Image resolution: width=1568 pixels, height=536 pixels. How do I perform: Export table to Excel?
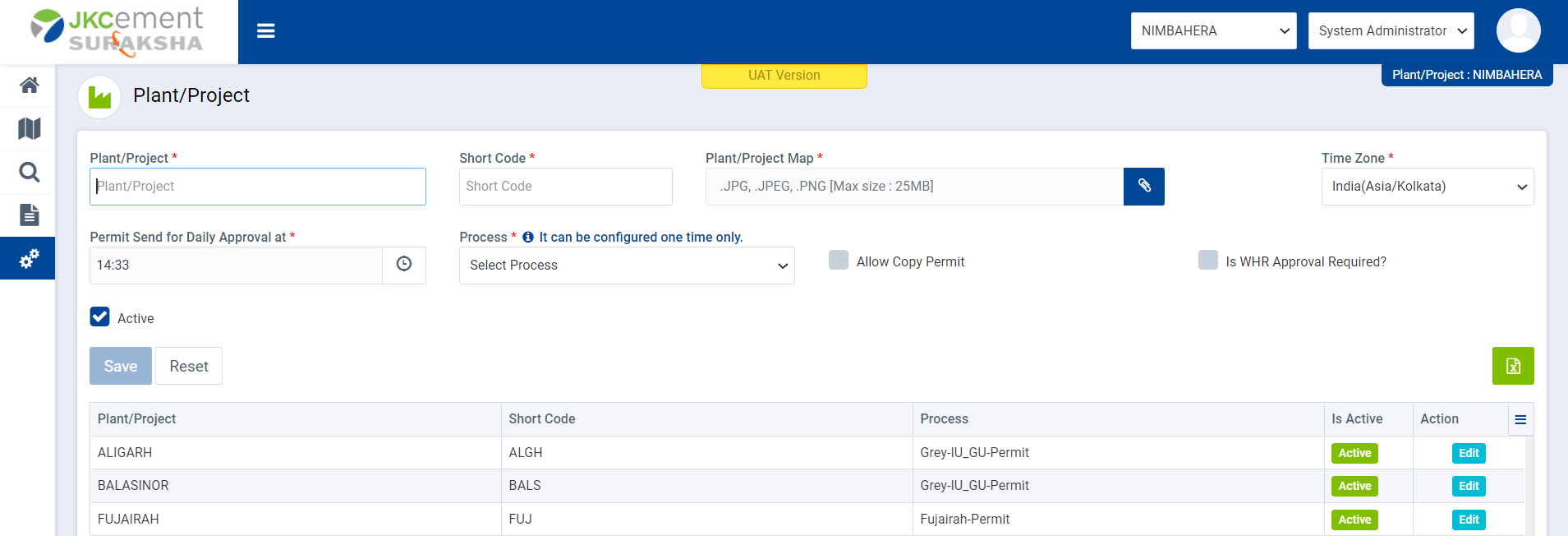1513,366
